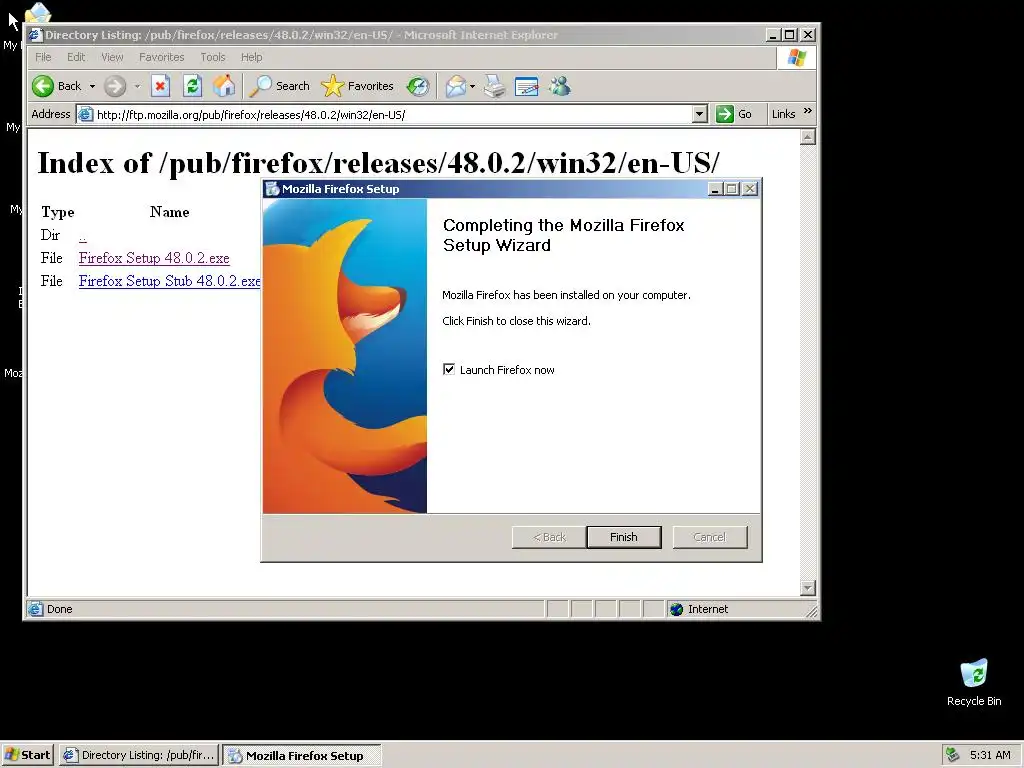Switch to Directory Listing taskbar button

click(x=139, y=755)
